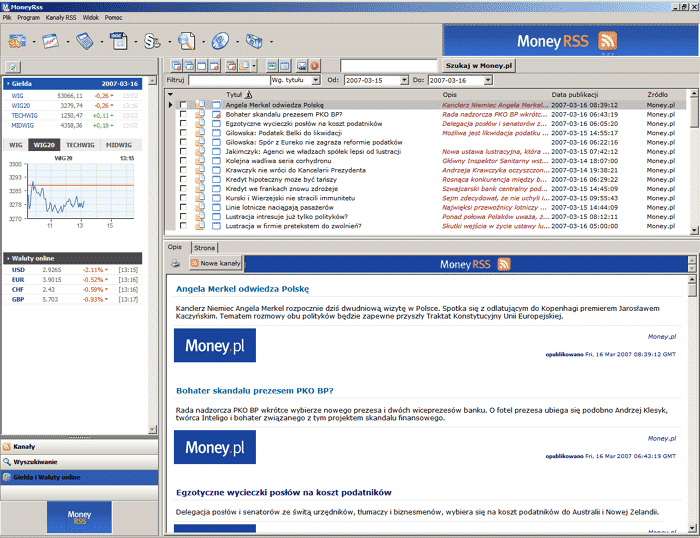Click the Nowe kanały button

pyautogui.click(x=216, y=263)
